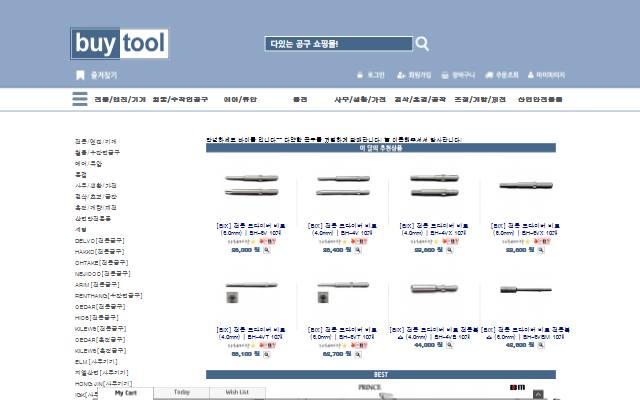The width and height of the screenshot is (640, 400).
Task: Open the 마이페이지 link text
Action: tap(551, 75)
